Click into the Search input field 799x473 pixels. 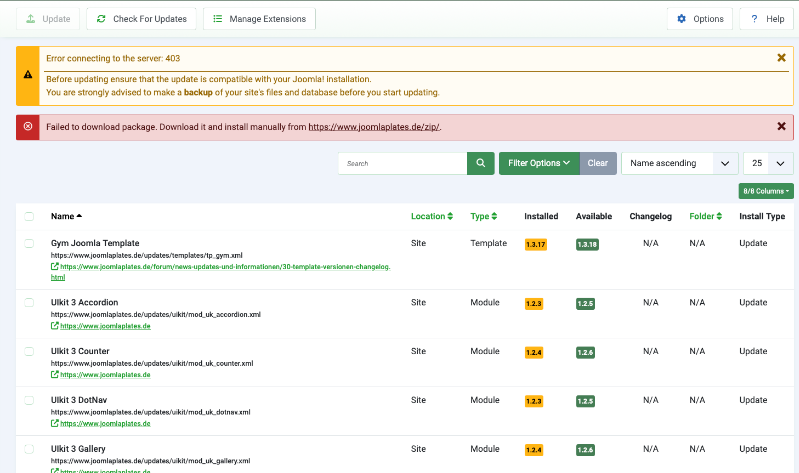tap(403, 164)
